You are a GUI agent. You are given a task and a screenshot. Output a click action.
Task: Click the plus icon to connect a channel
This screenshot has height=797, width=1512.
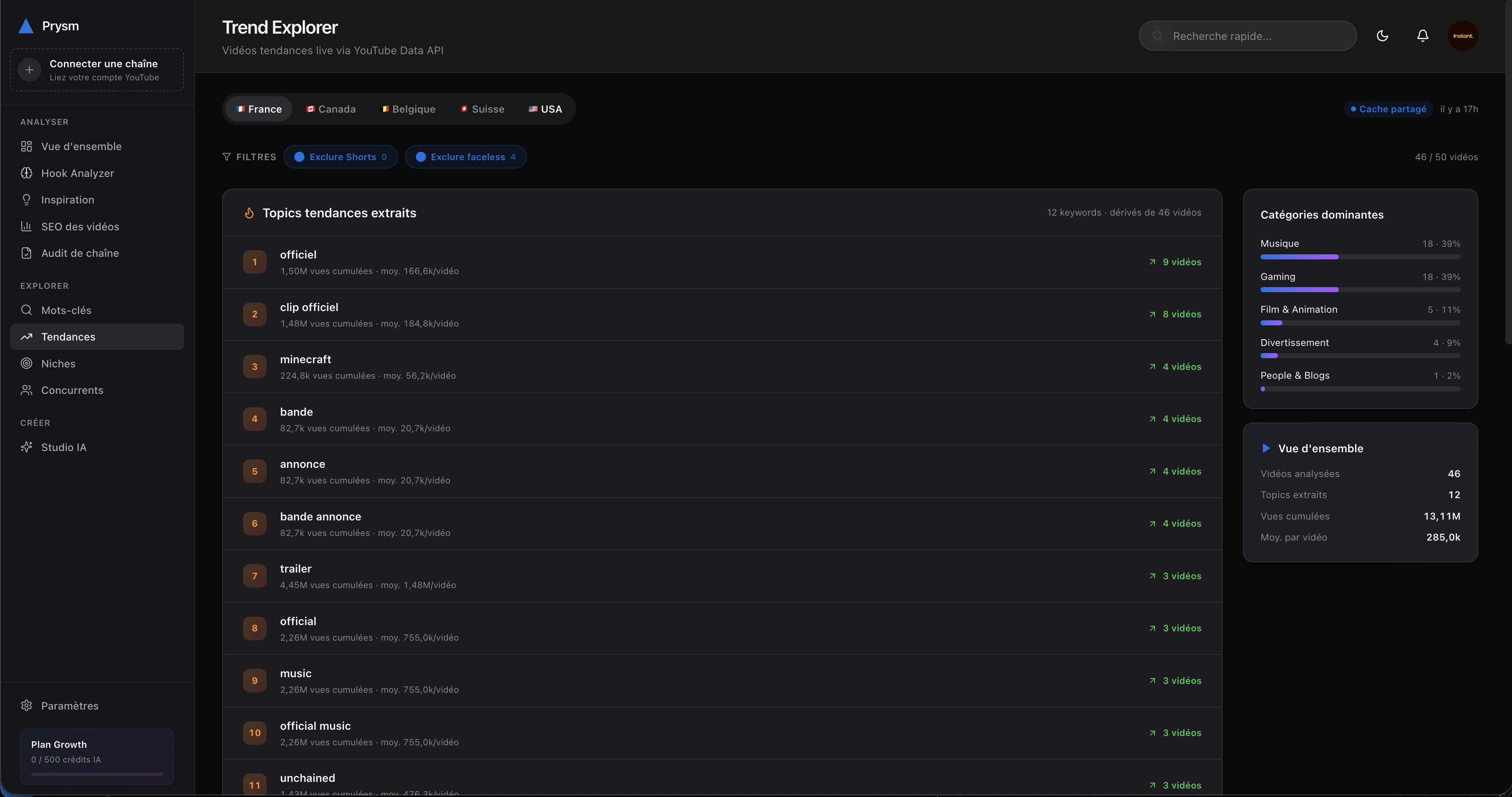coord(29,70)
